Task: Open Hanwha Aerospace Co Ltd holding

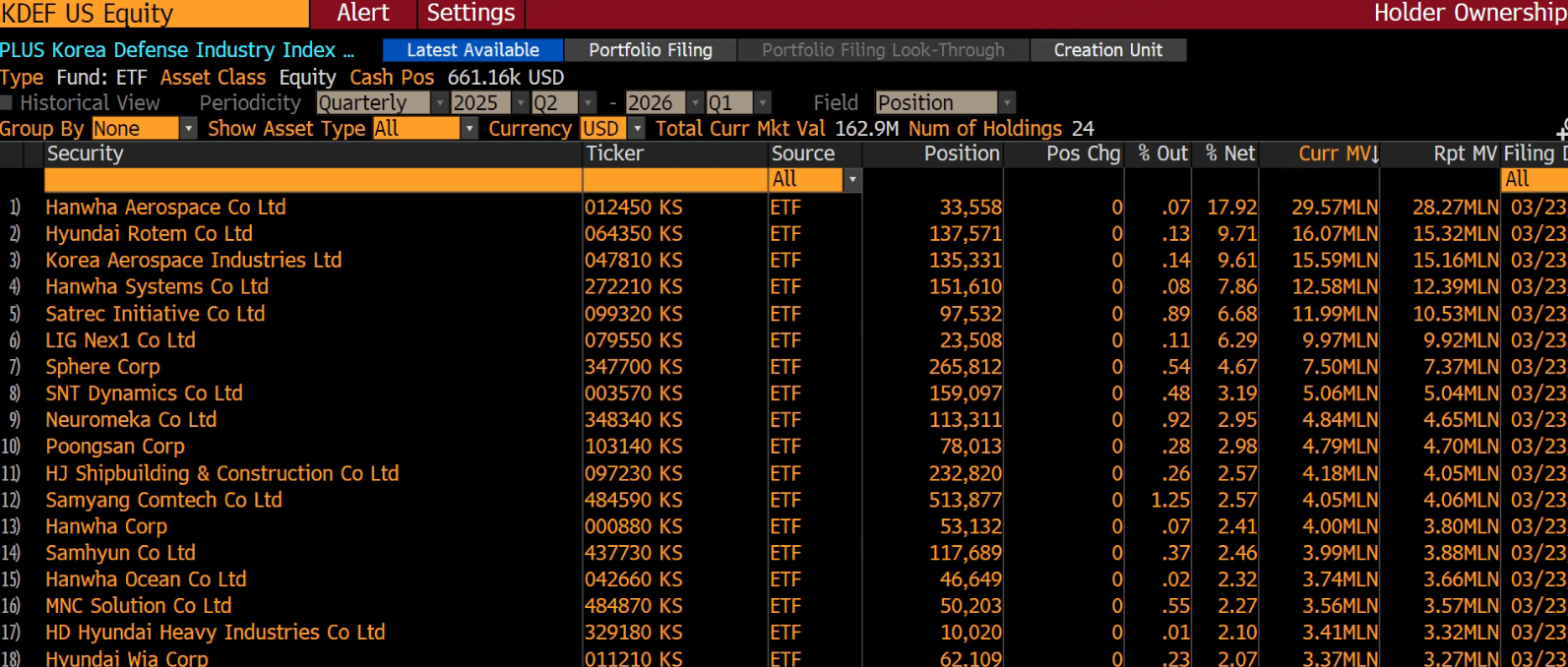Action: (165, 208)
